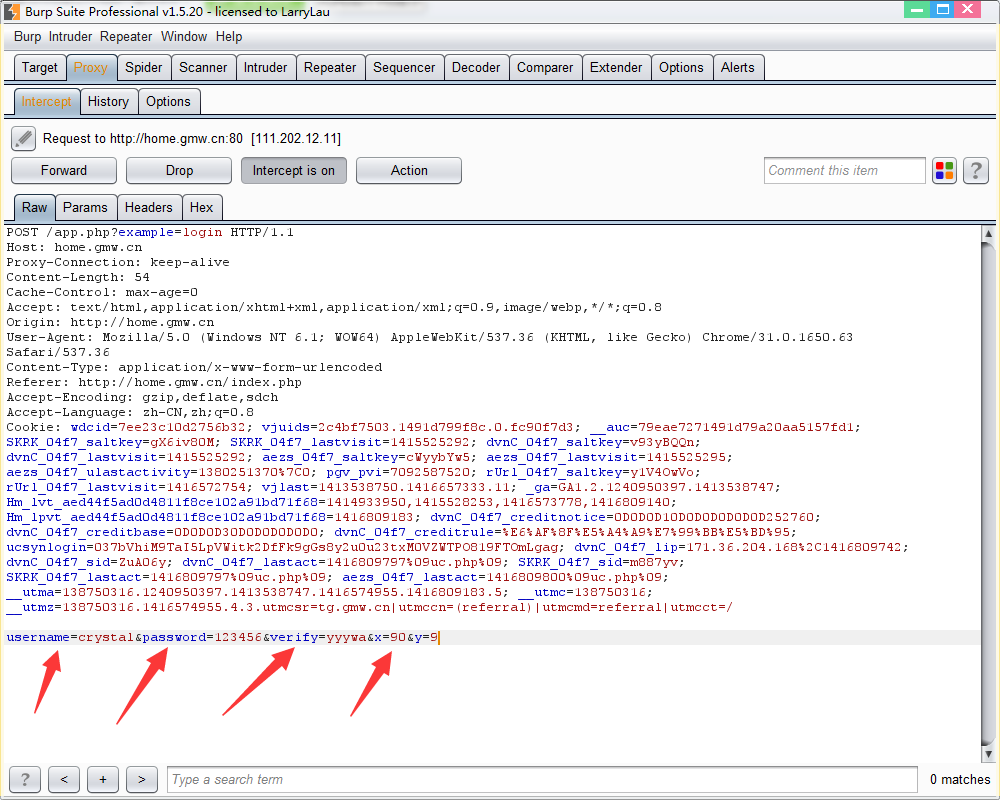This screenshot has height=800, width=1000.
Task: Click the request line POST /app.php
Action: pyautogui.click(x=150, y=232)
